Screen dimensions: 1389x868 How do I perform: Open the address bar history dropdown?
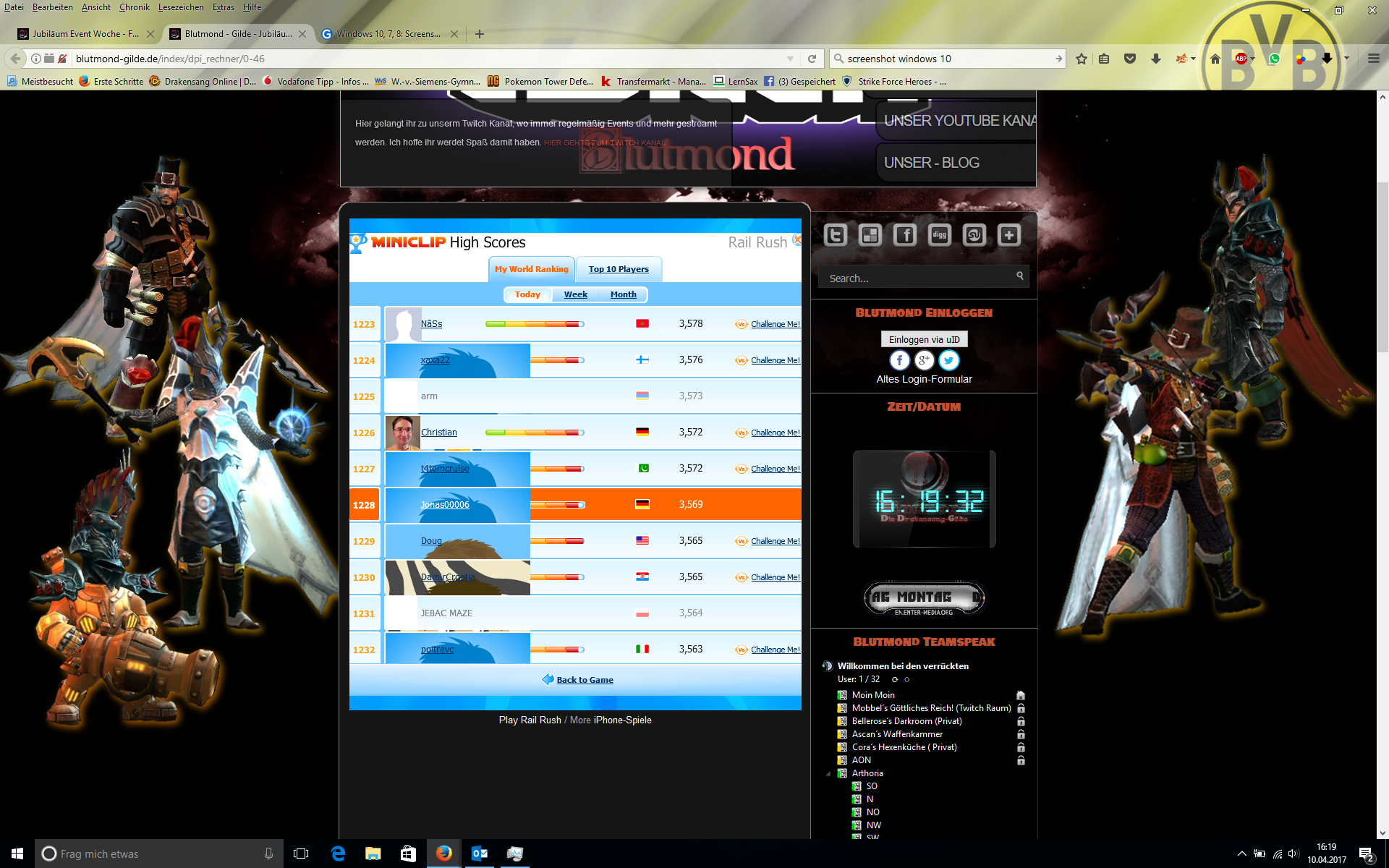pos(790,59)
